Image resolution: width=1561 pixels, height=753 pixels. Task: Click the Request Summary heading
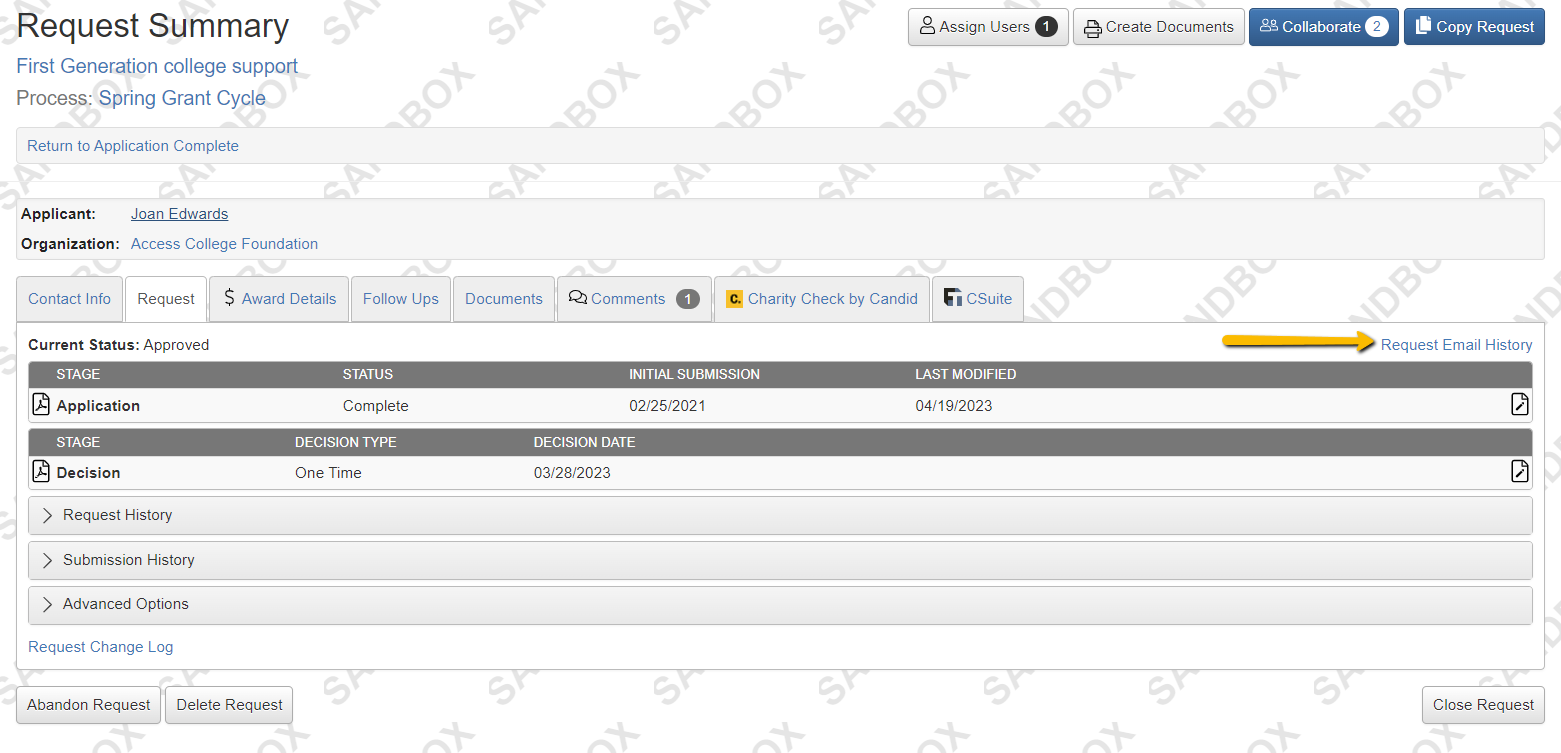point(153,26)
